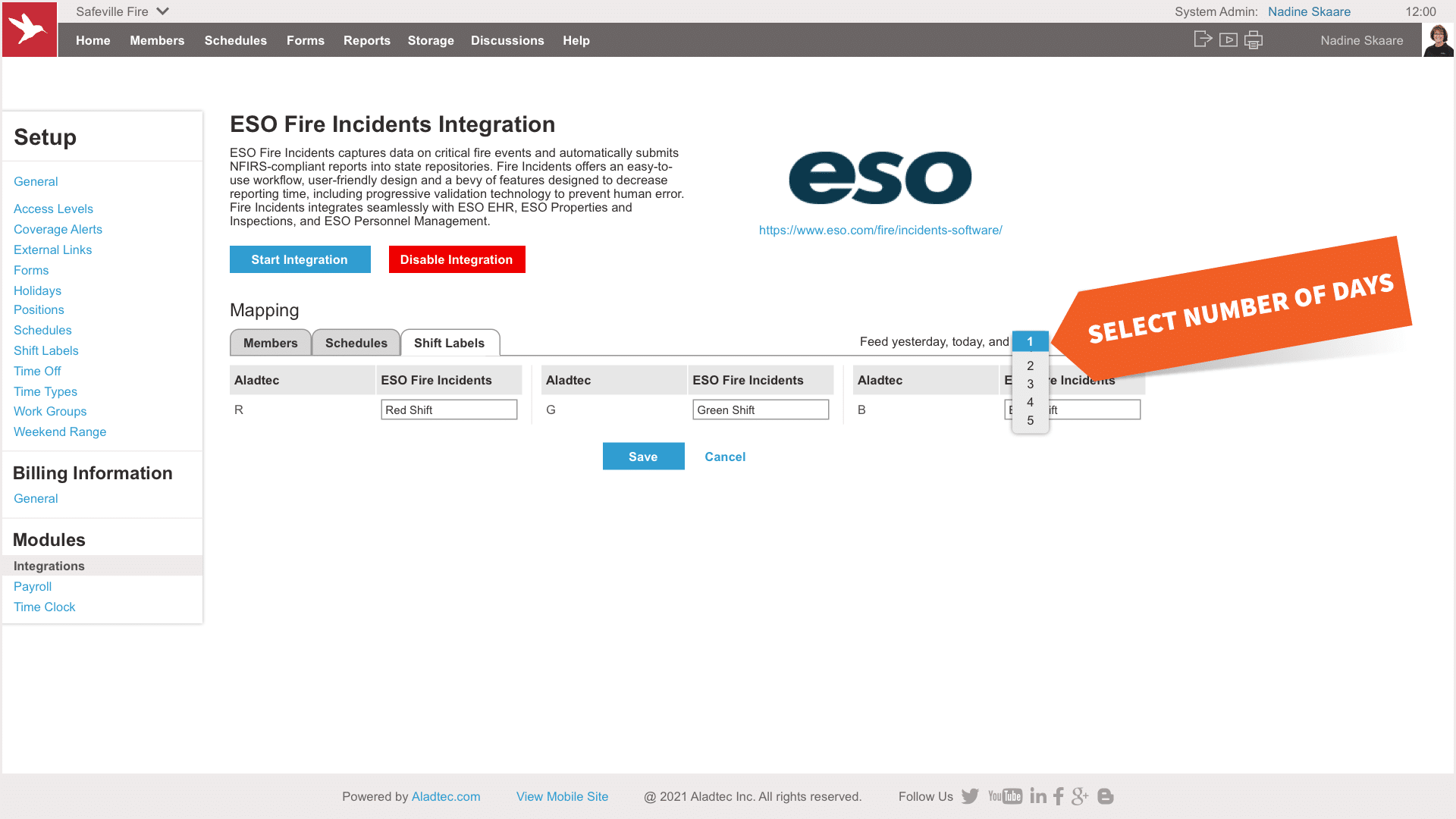This screenshot has height=819, width=1456.
Task: Open Time Off in sidebar
Action: (x=37, y=371)
